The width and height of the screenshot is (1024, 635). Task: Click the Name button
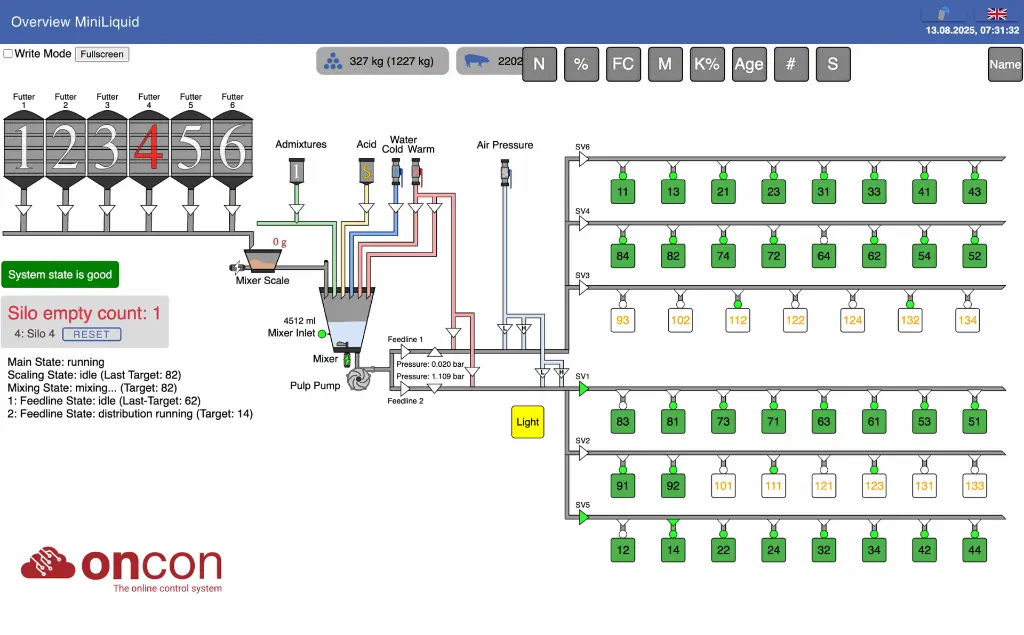pyautogui.click(x=1004, y=64)
